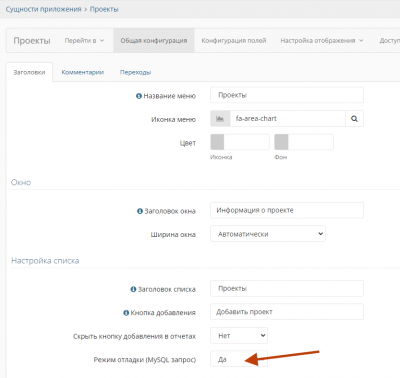Pick the Иконка color swatch
The image size is (400, 378).
(x=217, y=142)
